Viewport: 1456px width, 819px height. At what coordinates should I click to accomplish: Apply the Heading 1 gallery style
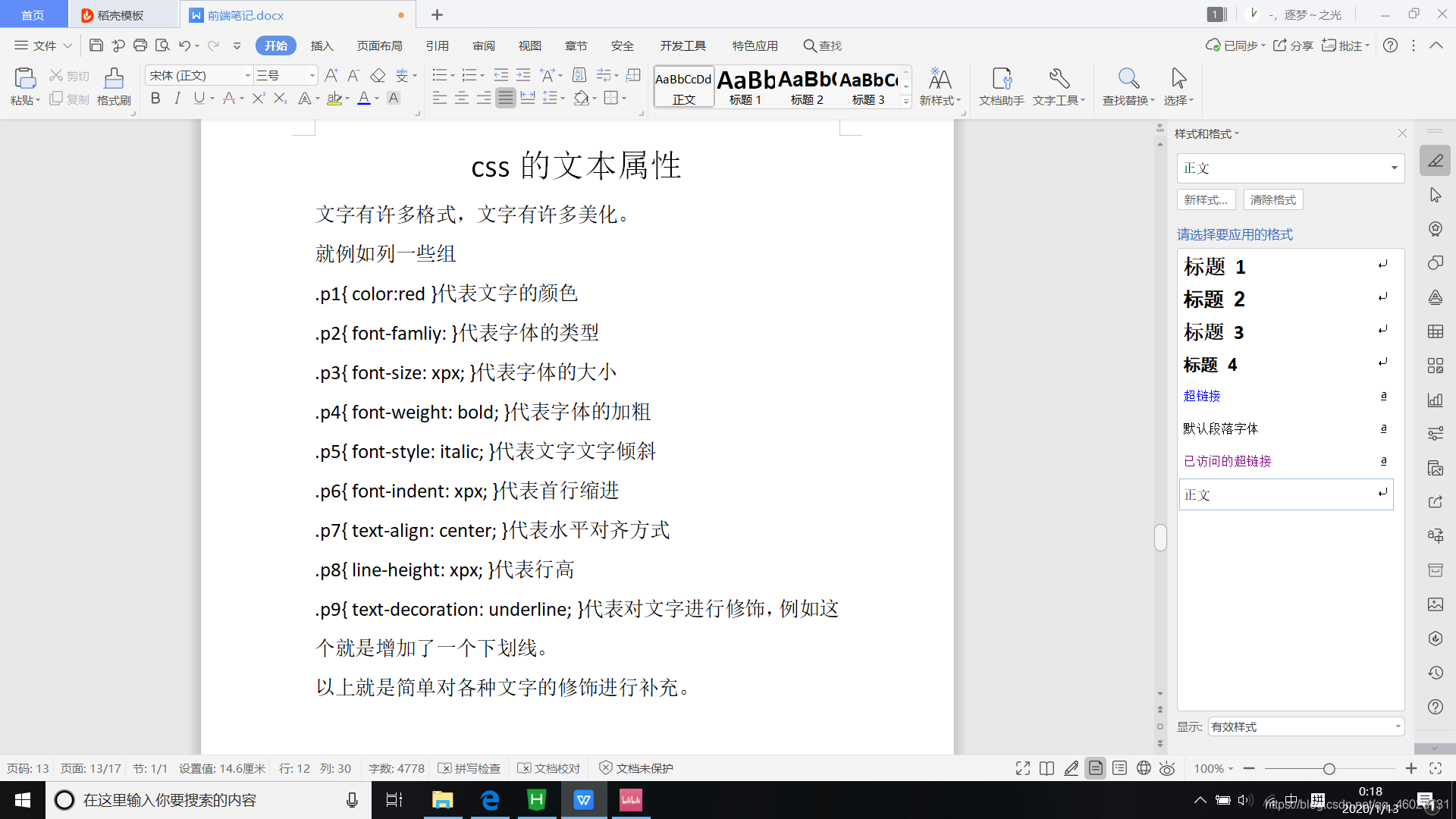[x=745, y=86]
